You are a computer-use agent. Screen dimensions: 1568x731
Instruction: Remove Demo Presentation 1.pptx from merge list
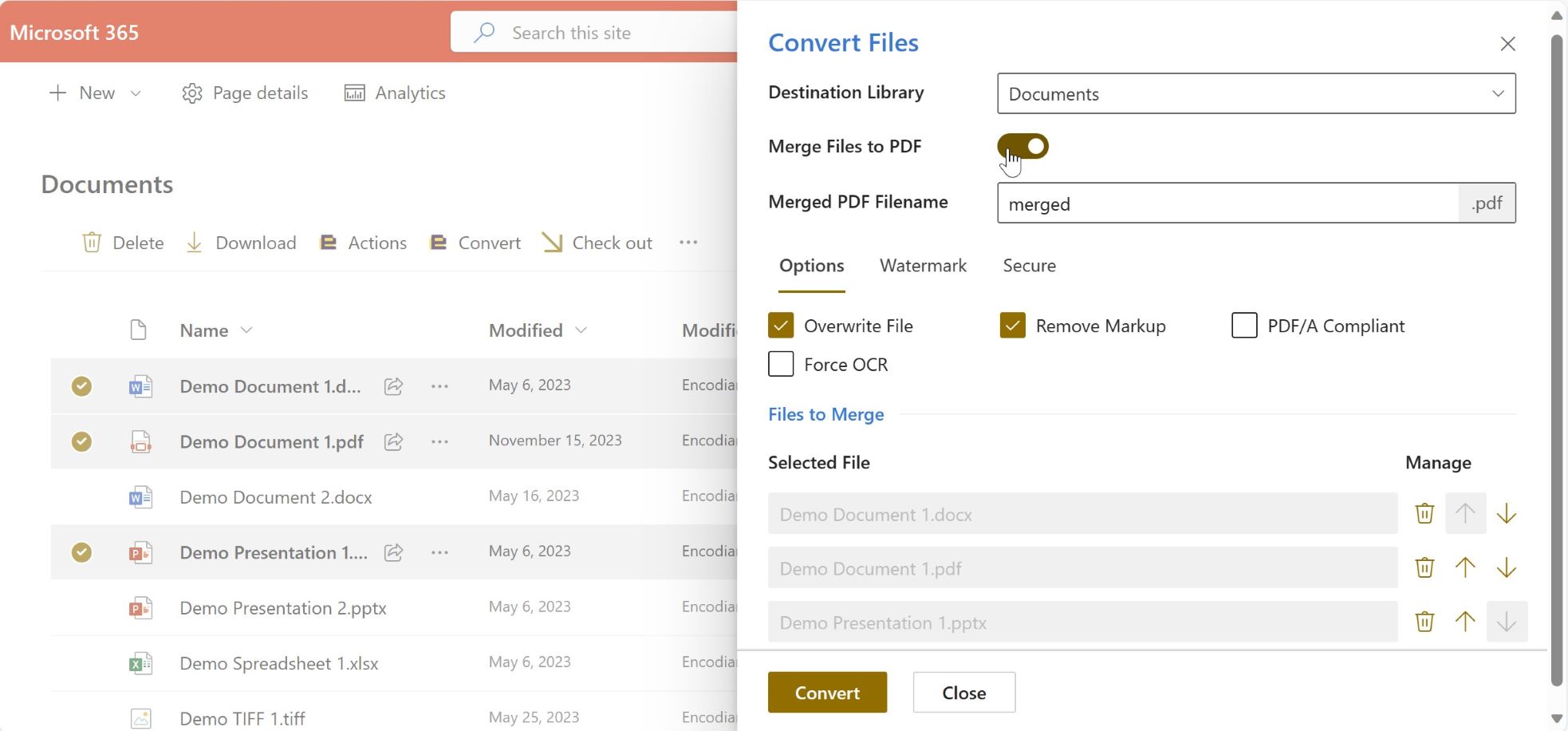point(1424,622)
